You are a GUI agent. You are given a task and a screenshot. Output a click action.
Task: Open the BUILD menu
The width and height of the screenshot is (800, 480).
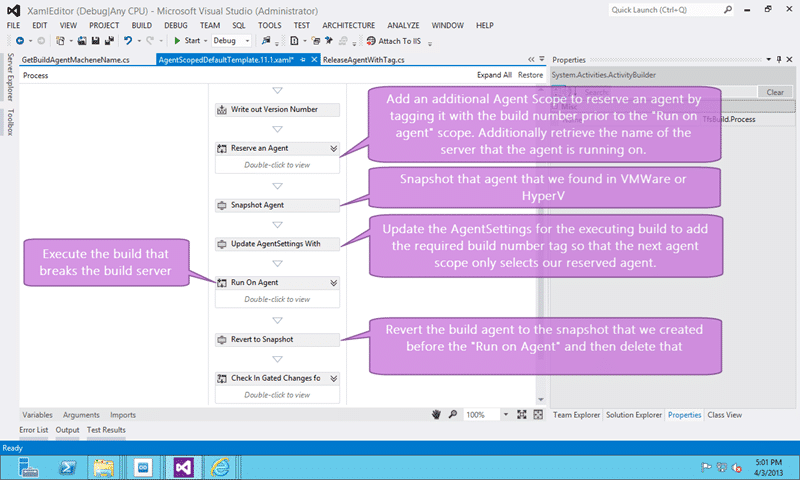(x=141, y=25)
